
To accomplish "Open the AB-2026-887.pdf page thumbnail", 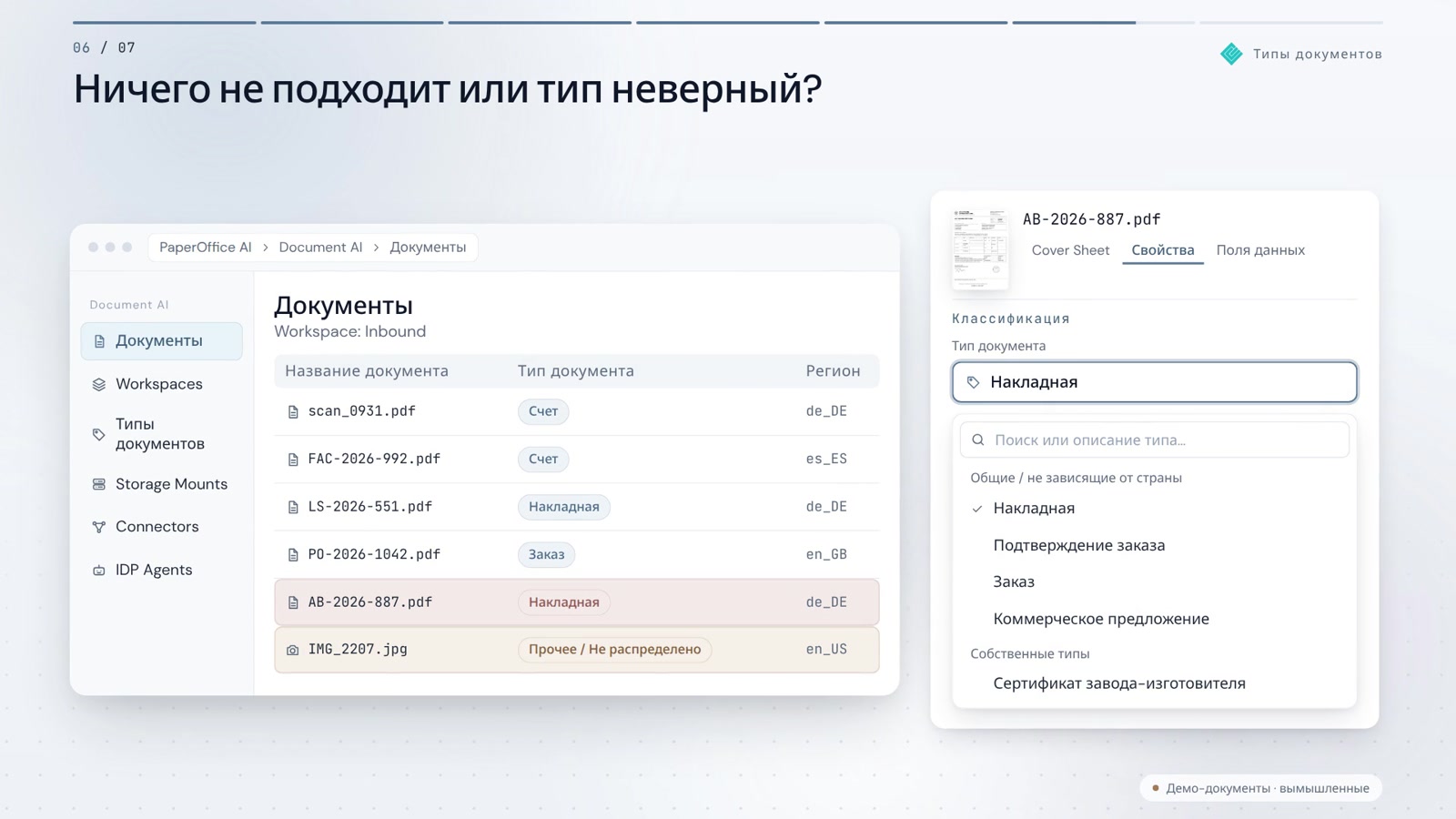I will [x=980, y=249].
